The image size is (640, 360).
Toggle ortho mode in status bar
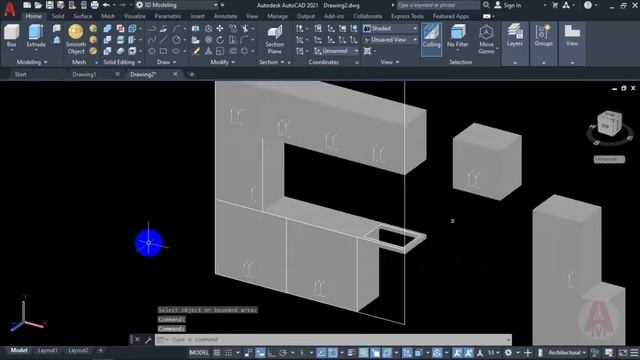tap(271, 353)
